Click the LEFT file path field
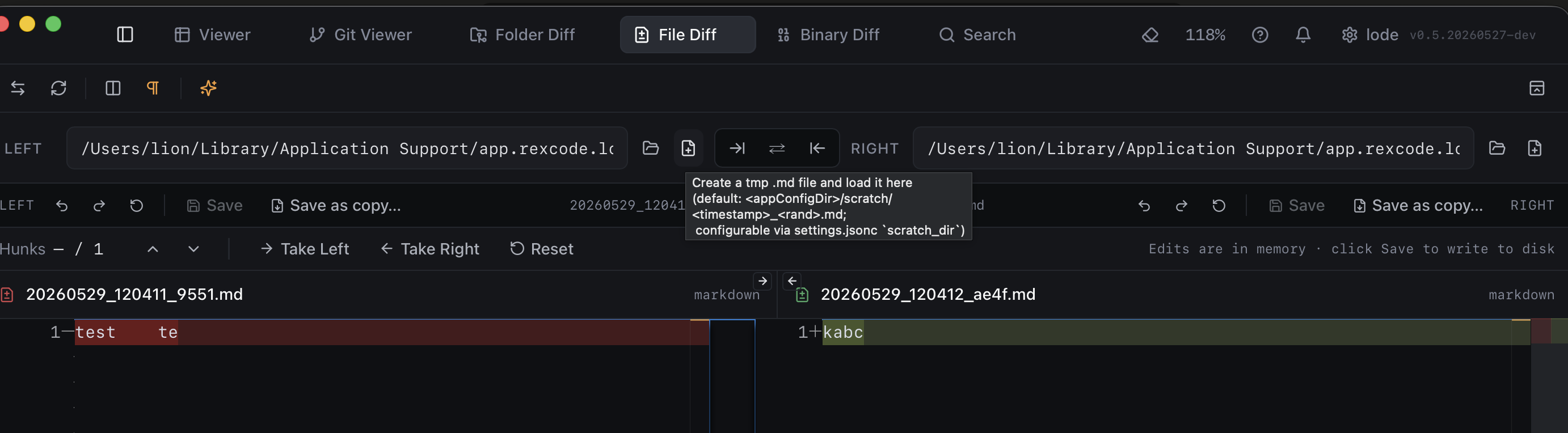 (347, 148)
